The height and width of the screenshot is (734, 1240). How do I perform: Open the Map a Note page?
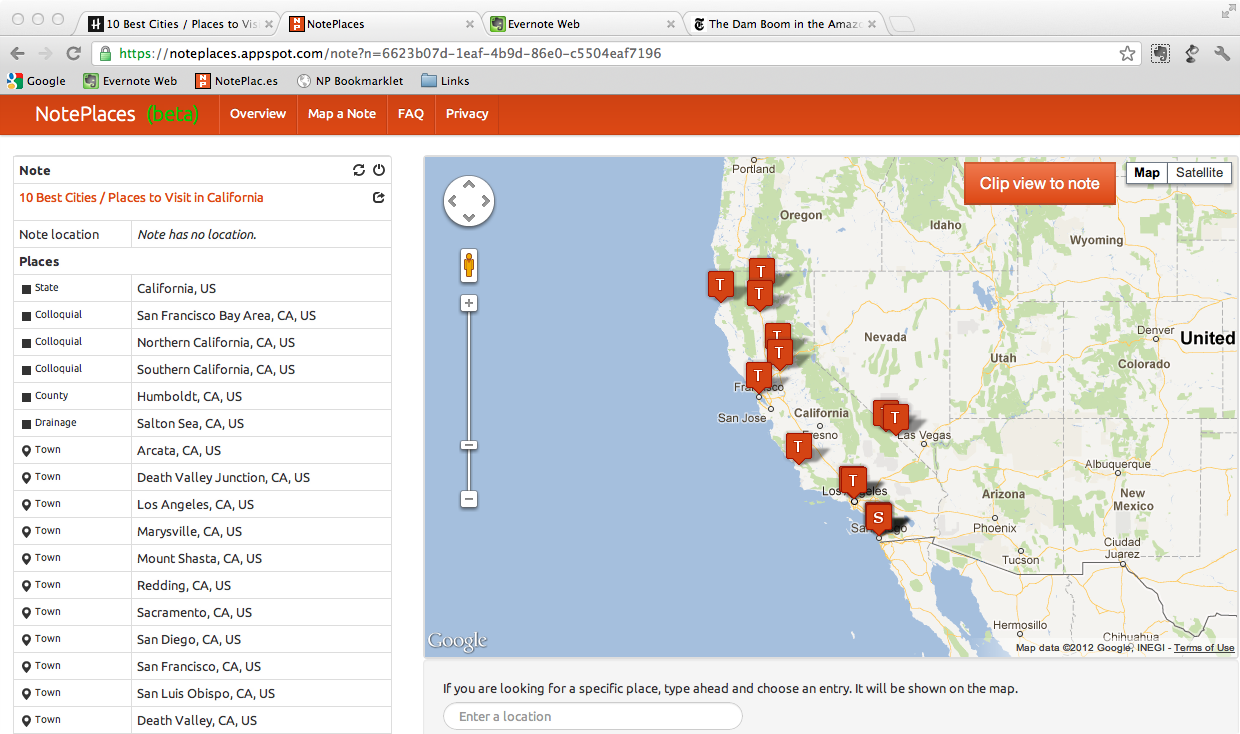click(342, 114)
